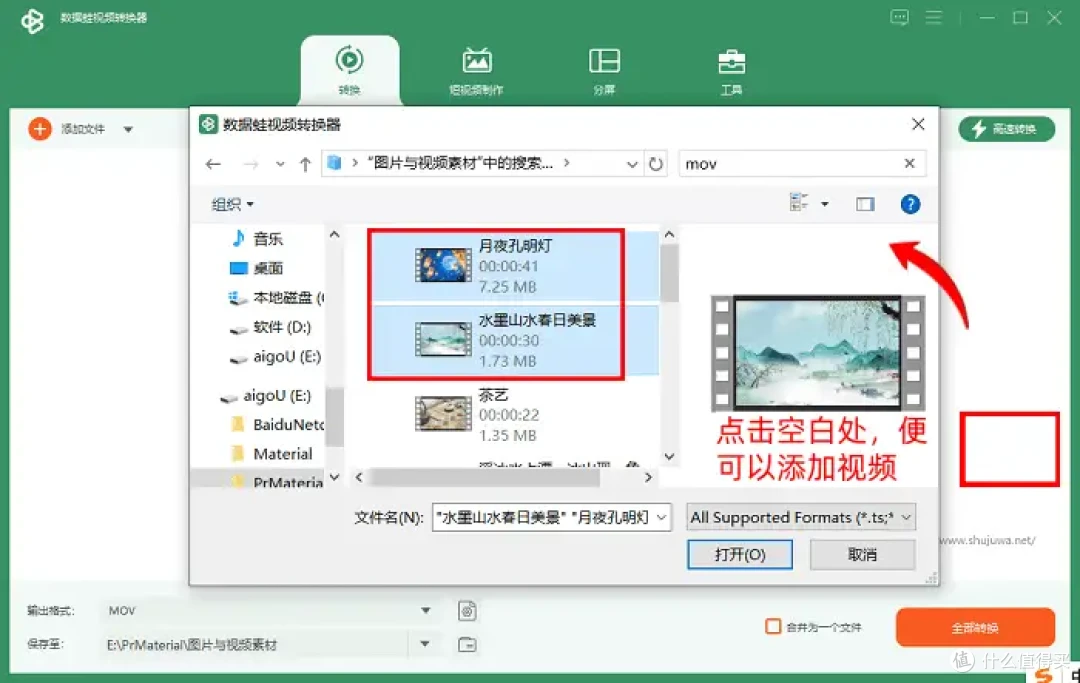
Task: Expand the add file dropdown arrow
Action: pyautogui.click(x=128, y=129)
